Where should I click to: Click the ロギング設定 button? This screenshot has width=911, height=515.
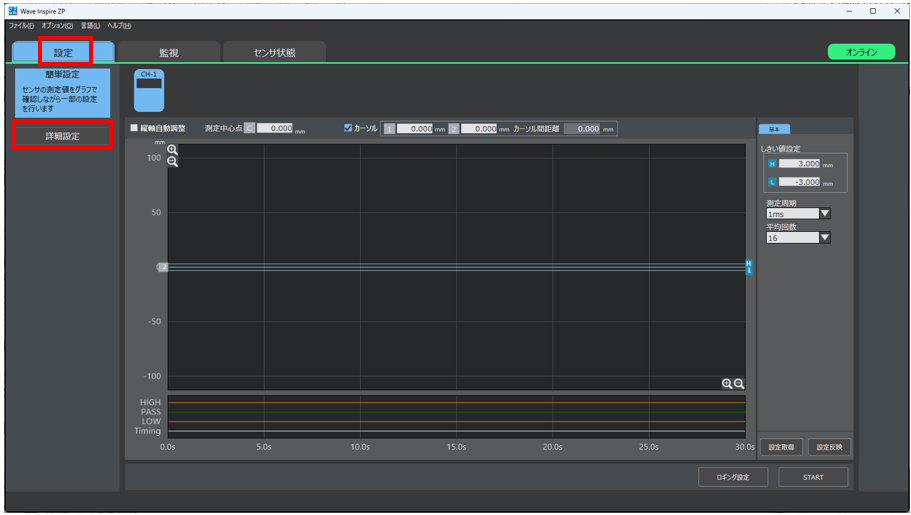click(x=733, y=477)
